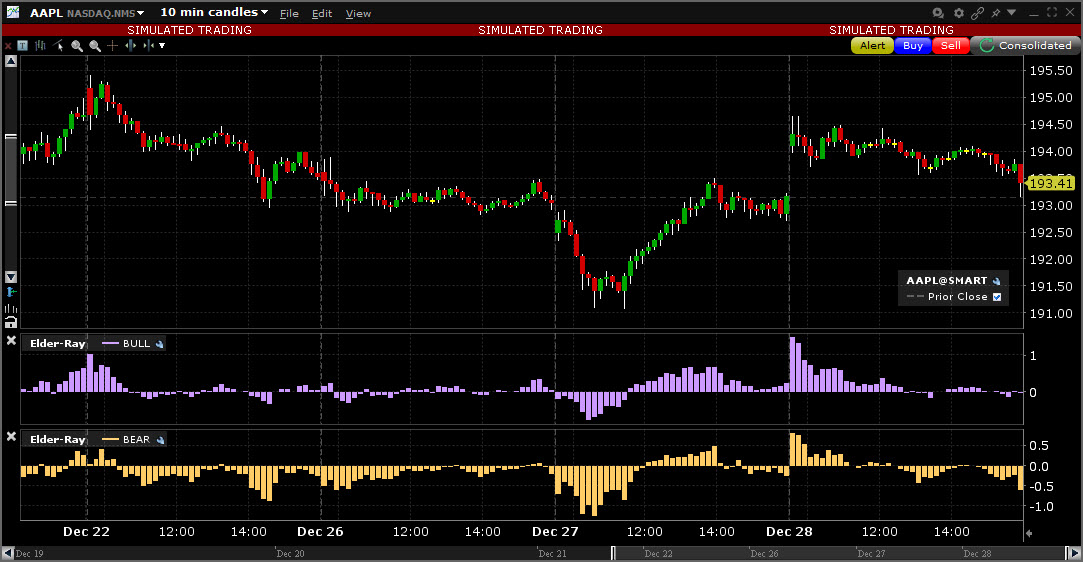
Task: Click the window link chain icon
Action: coord(977,12)
